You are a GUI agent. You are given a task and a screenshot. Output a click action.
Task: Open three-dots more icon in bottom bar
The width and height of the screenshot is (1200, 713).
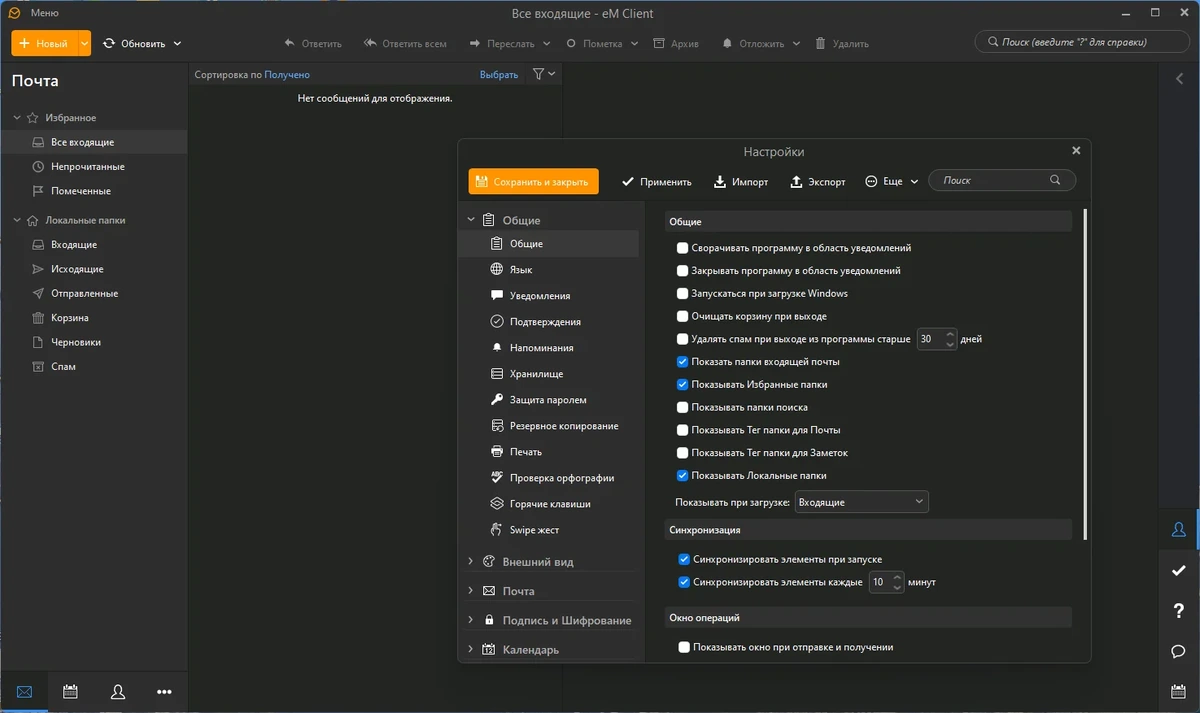[165, 691]
